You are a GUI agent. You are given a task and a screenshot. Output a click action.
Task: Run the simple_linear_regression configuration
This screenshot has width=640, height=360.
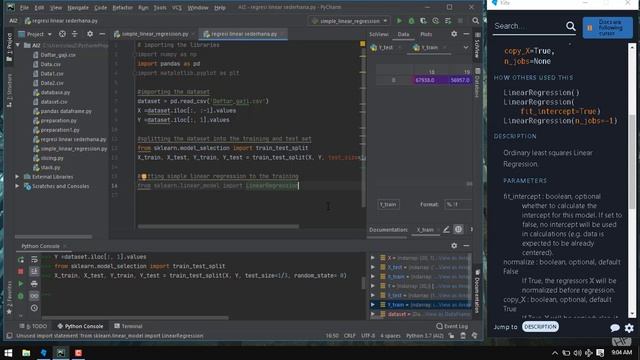click(x=399, y=20)
